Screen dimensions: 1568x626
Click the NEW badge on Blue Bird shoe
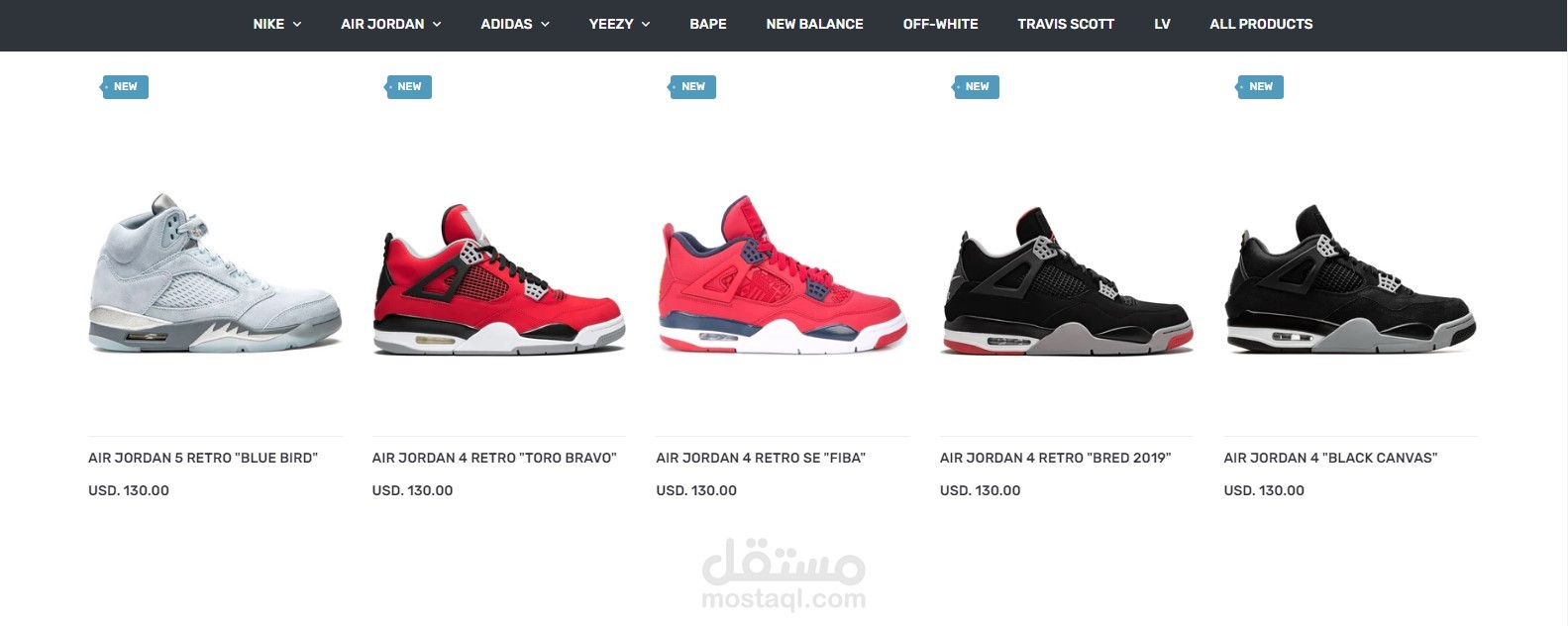tap(125, 87)
